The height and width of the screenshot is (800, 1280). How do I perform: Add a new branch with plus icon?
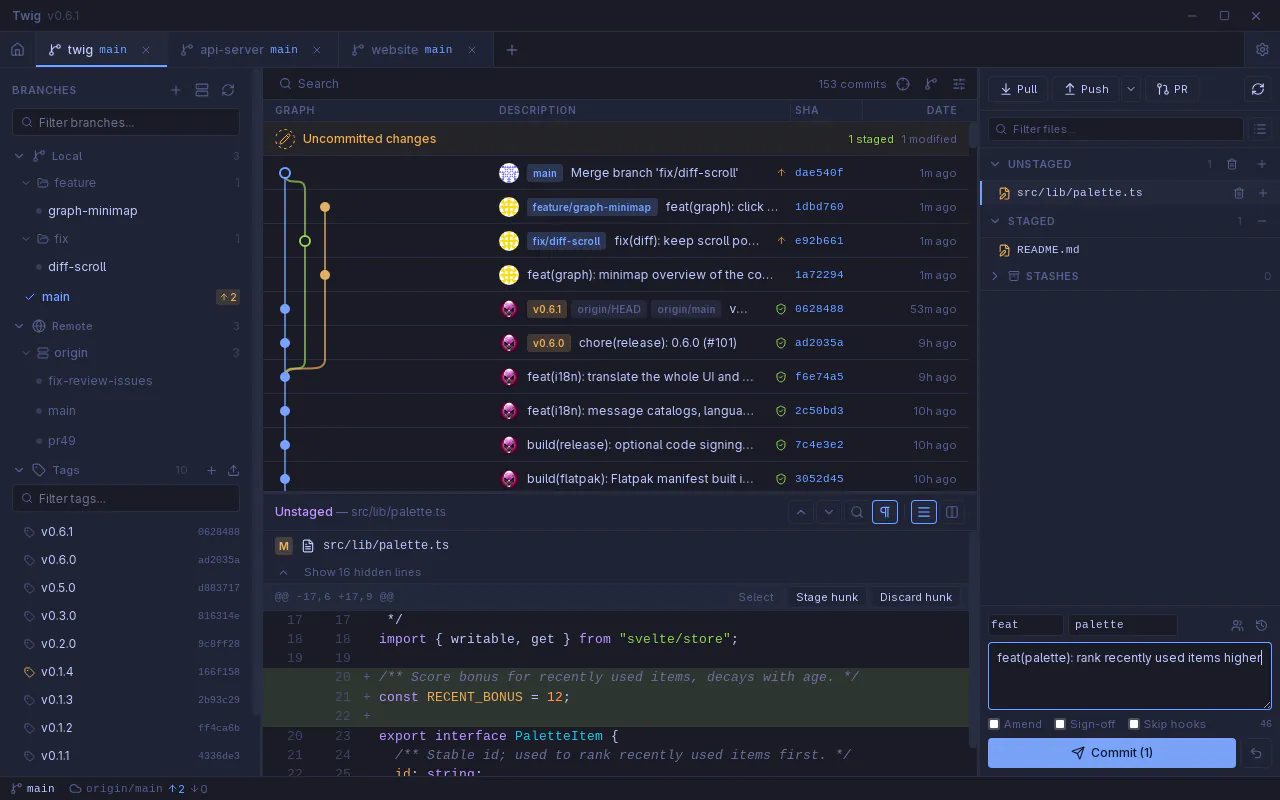[176, 90]
